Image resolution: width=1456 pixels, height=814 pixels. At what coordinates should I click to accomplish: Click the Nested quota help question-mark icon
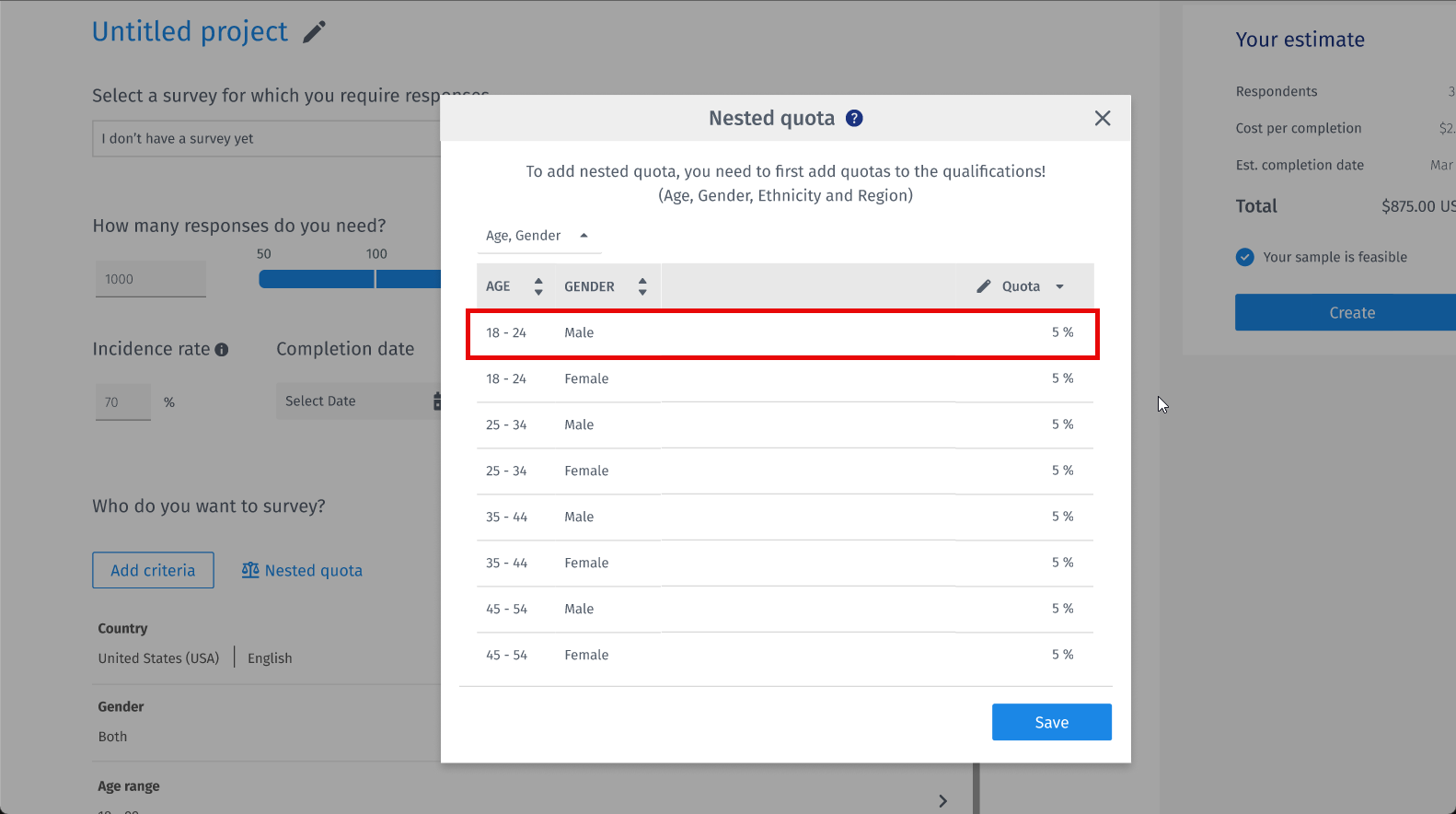tap(854, 118)
